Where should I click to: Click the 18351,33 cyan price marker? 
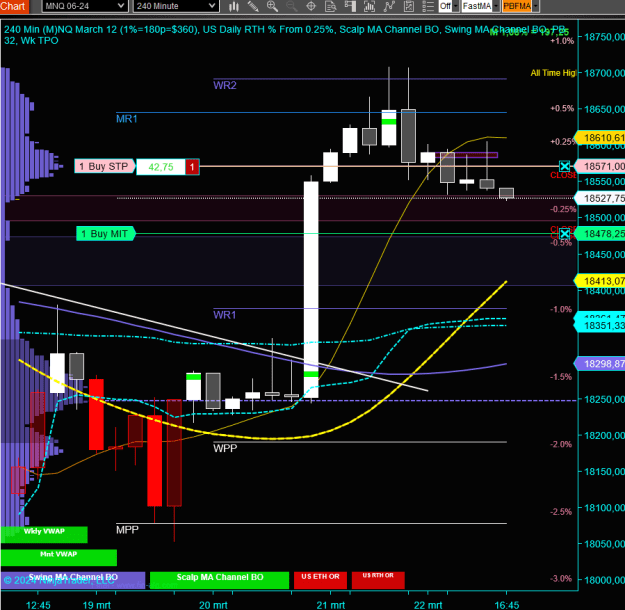click(x=600, y=326)
